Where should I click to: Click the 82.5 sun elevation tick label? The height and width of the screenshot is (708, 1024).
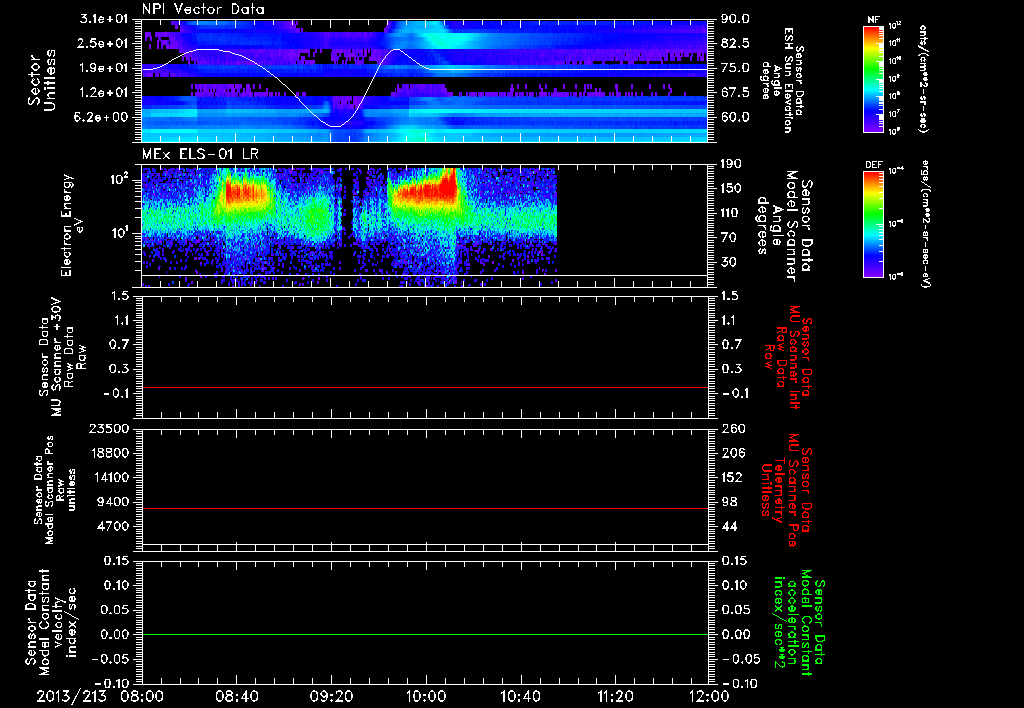click(735, 43)
